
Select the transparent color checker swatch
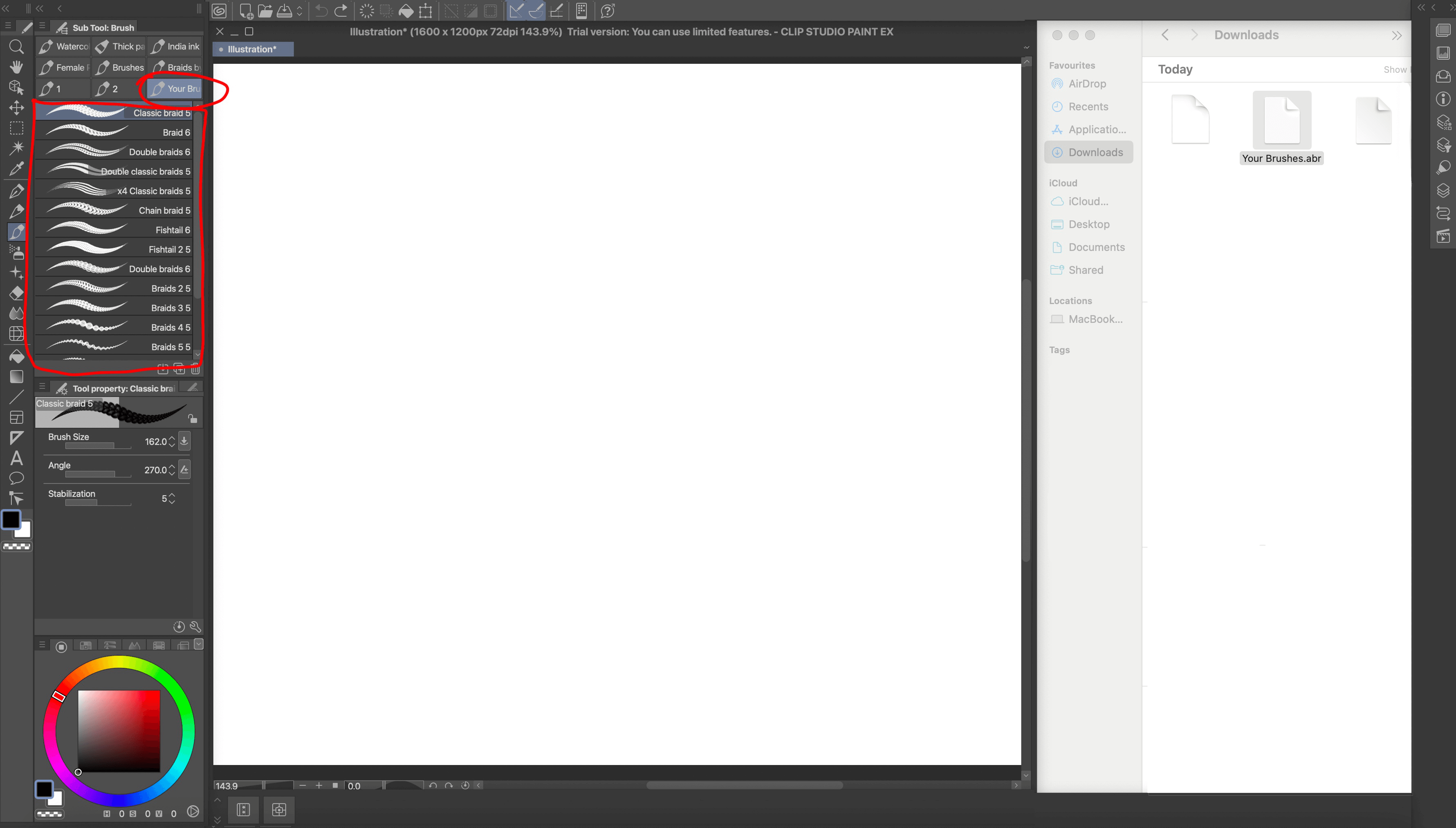pos(16,546)
